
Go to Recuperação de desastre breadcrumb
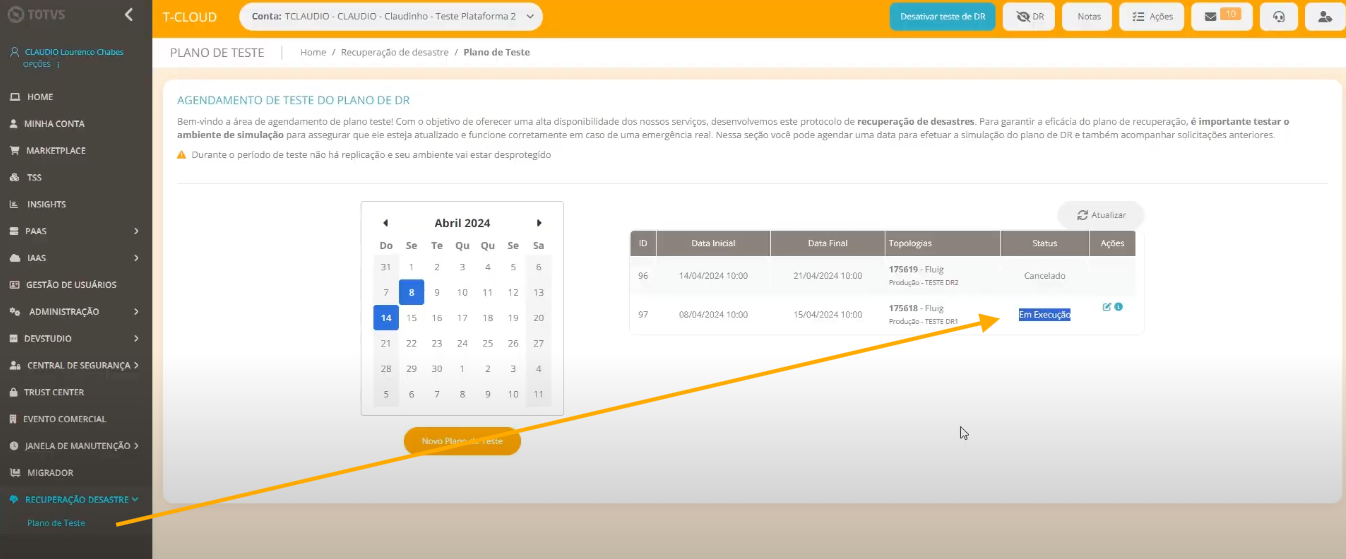tap(394, 52)
